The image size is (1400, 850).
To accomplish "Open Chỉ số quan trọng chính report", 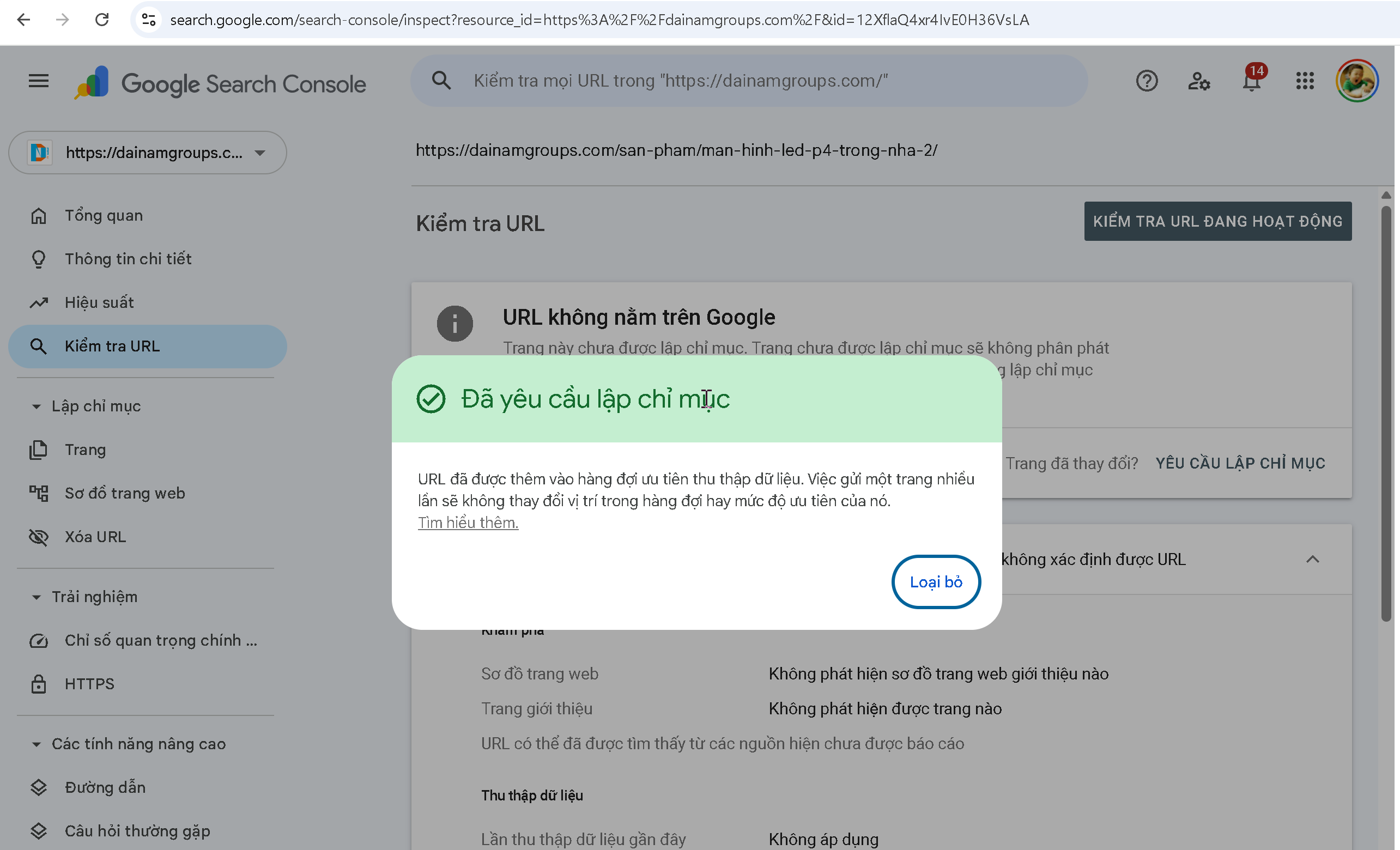I will point(147,640).
